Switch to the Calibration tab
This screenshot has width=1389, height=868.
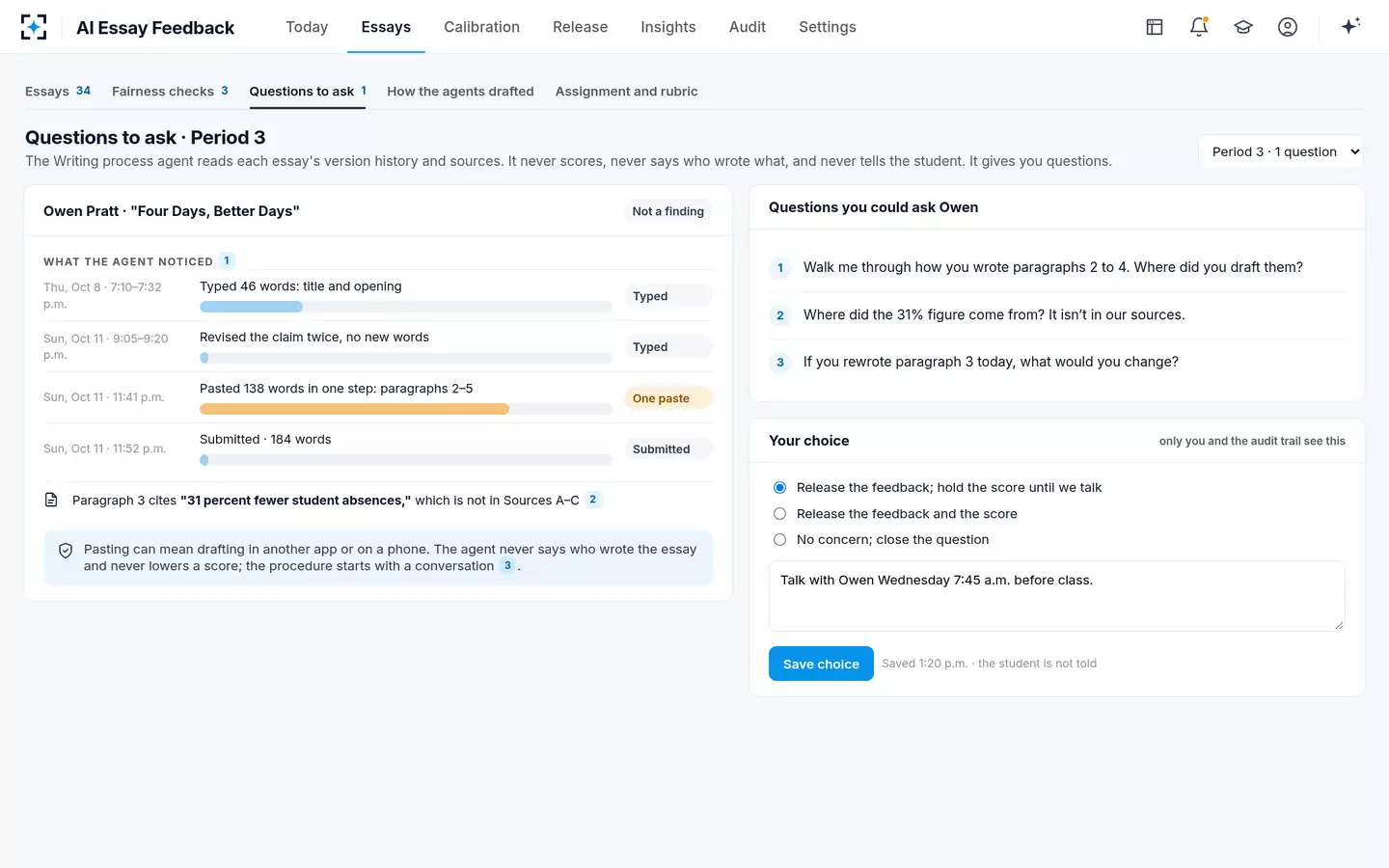[481, 27]
